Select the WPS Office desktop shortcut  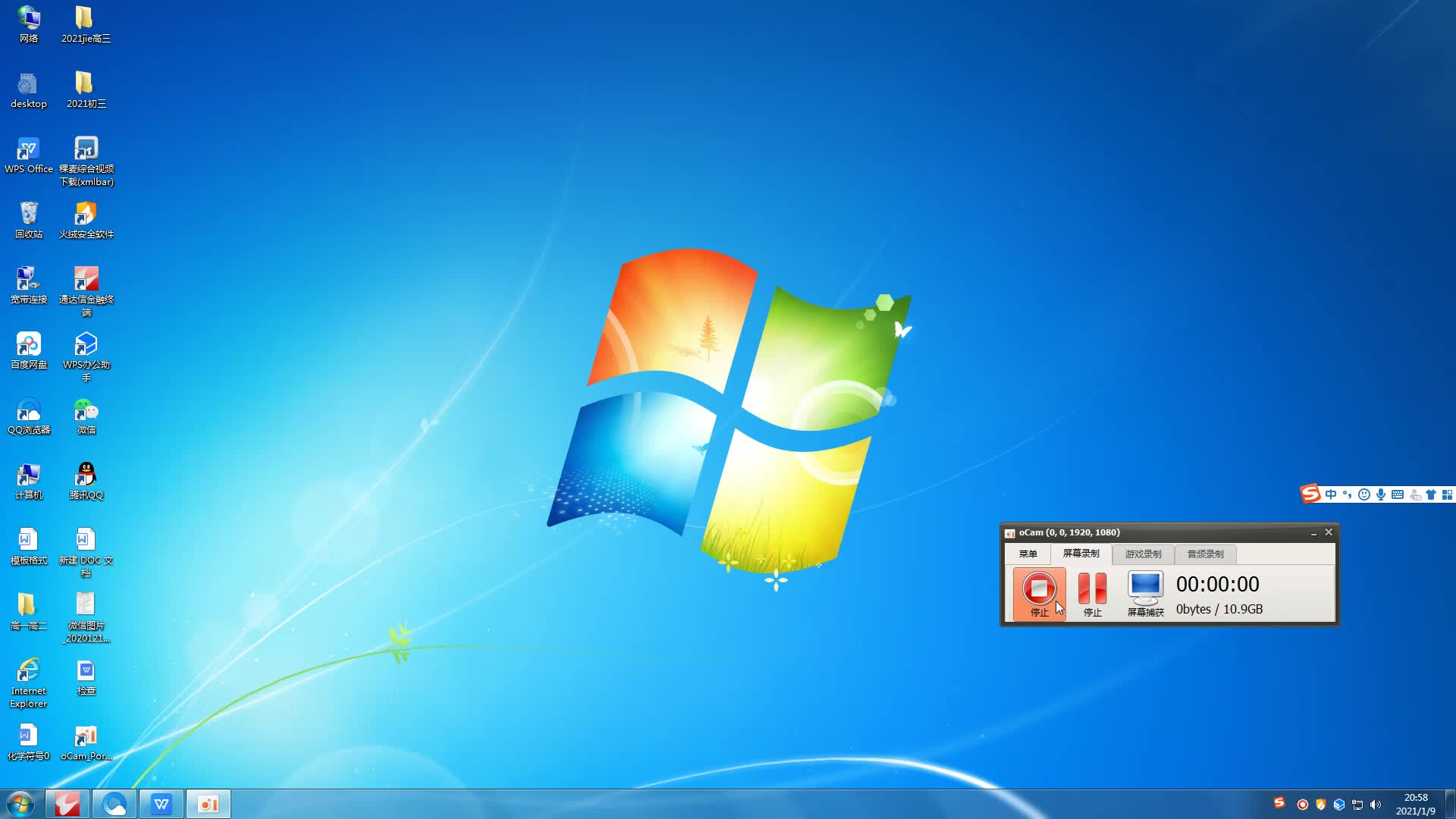pyautogui.click(x=29, y=155)
